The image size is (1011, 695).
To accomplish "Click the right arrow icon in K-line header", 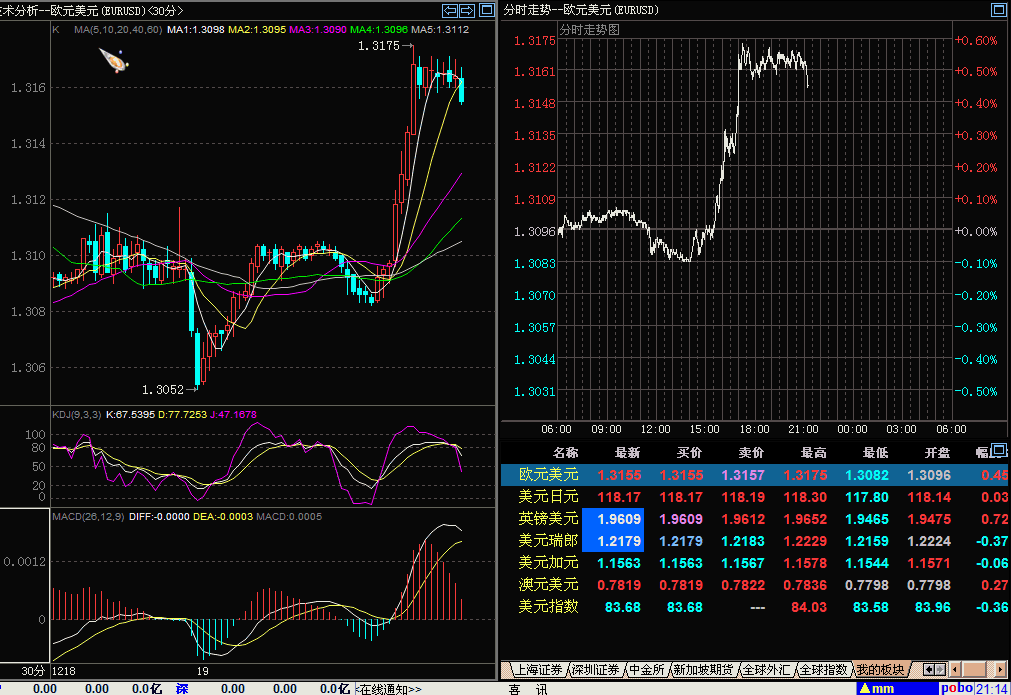I will (x=467, y=10).
